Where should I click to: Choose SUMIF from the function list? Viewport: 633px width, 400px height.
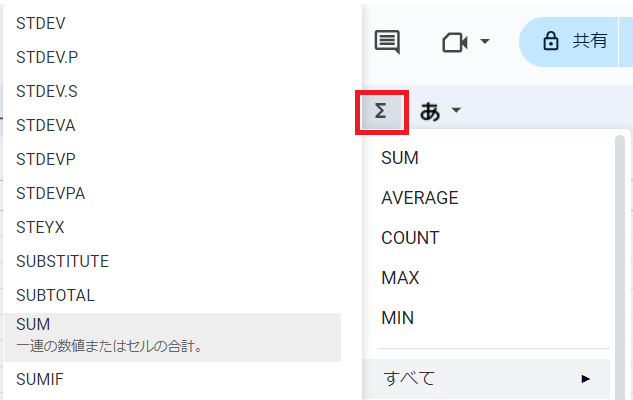pos(40,379)
